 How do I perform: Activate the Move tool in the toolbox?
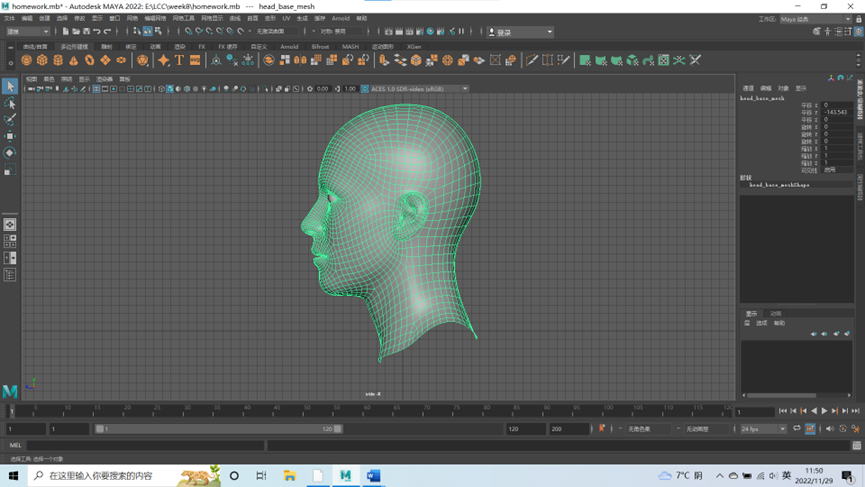click(x=10, y=136)
